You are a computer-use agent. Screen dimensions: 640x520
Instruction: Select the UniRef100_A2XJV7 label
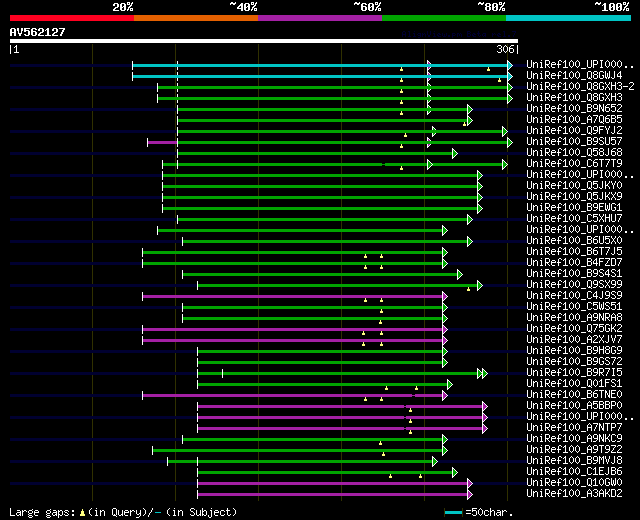coord(574,340)
